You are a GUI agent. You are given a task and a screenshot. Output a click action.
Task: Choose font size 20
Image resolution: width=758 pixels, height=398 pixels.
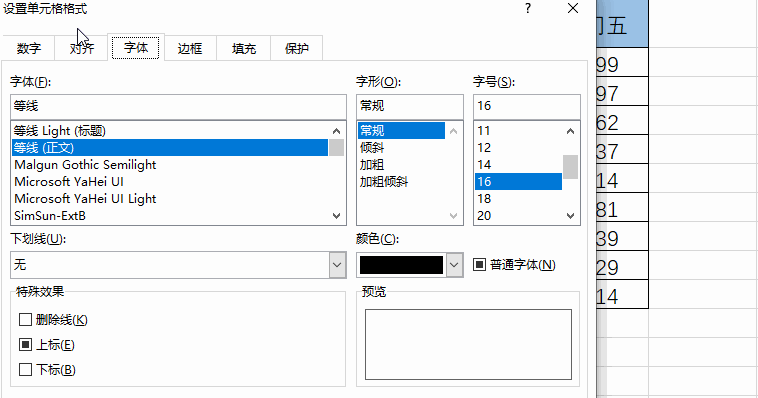pyautogui.click(x=518, y=215)
